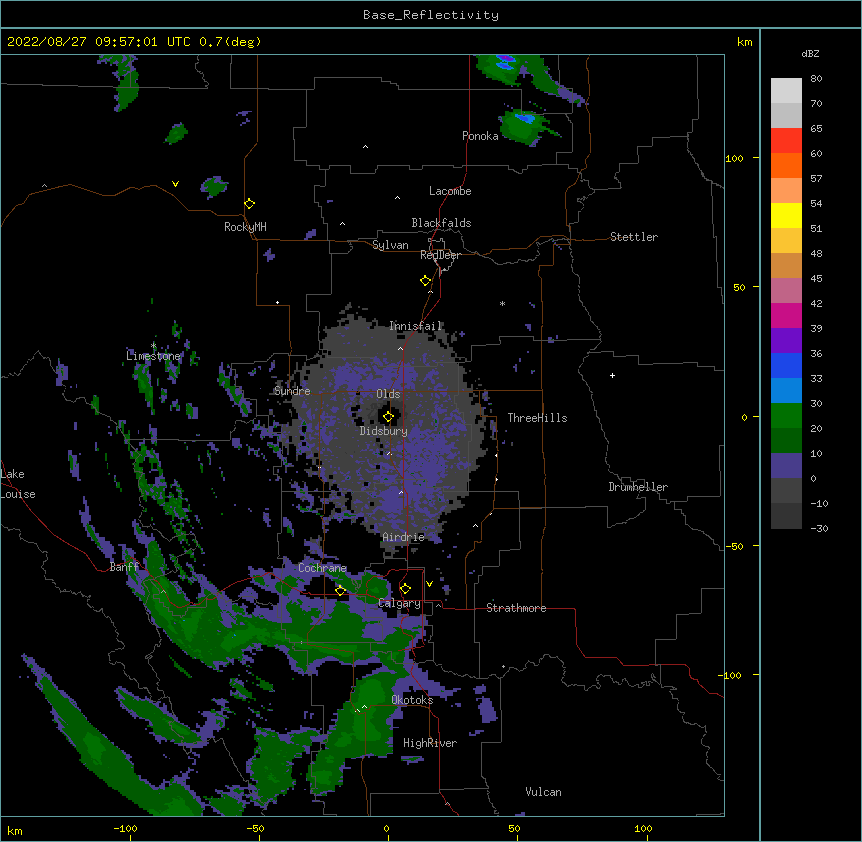Click the dBZ legend heading
The image size is (862, 842).
pos(810,54)
